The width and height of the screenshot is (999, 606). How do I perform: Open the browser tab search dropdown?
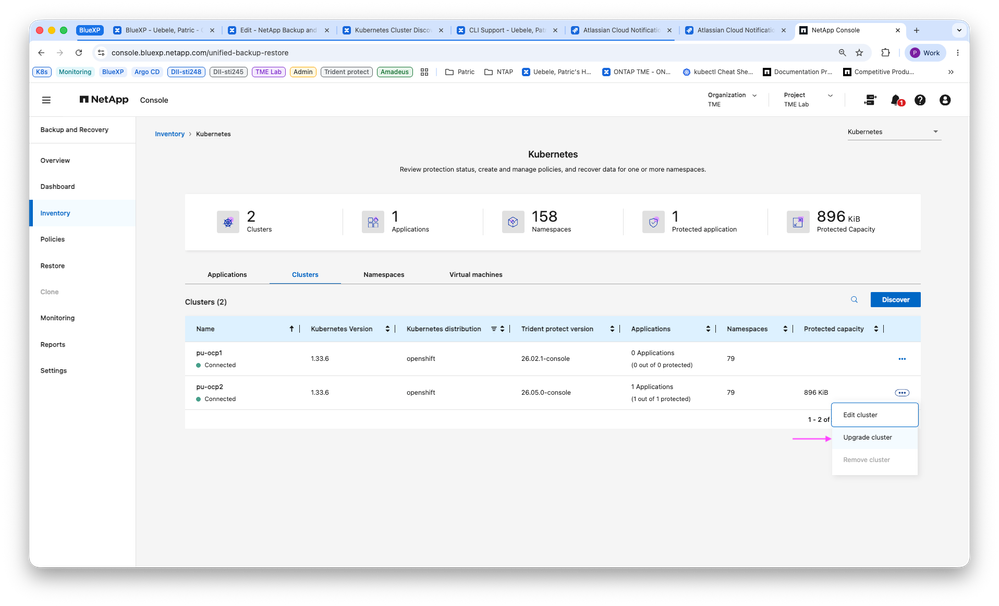959,30
